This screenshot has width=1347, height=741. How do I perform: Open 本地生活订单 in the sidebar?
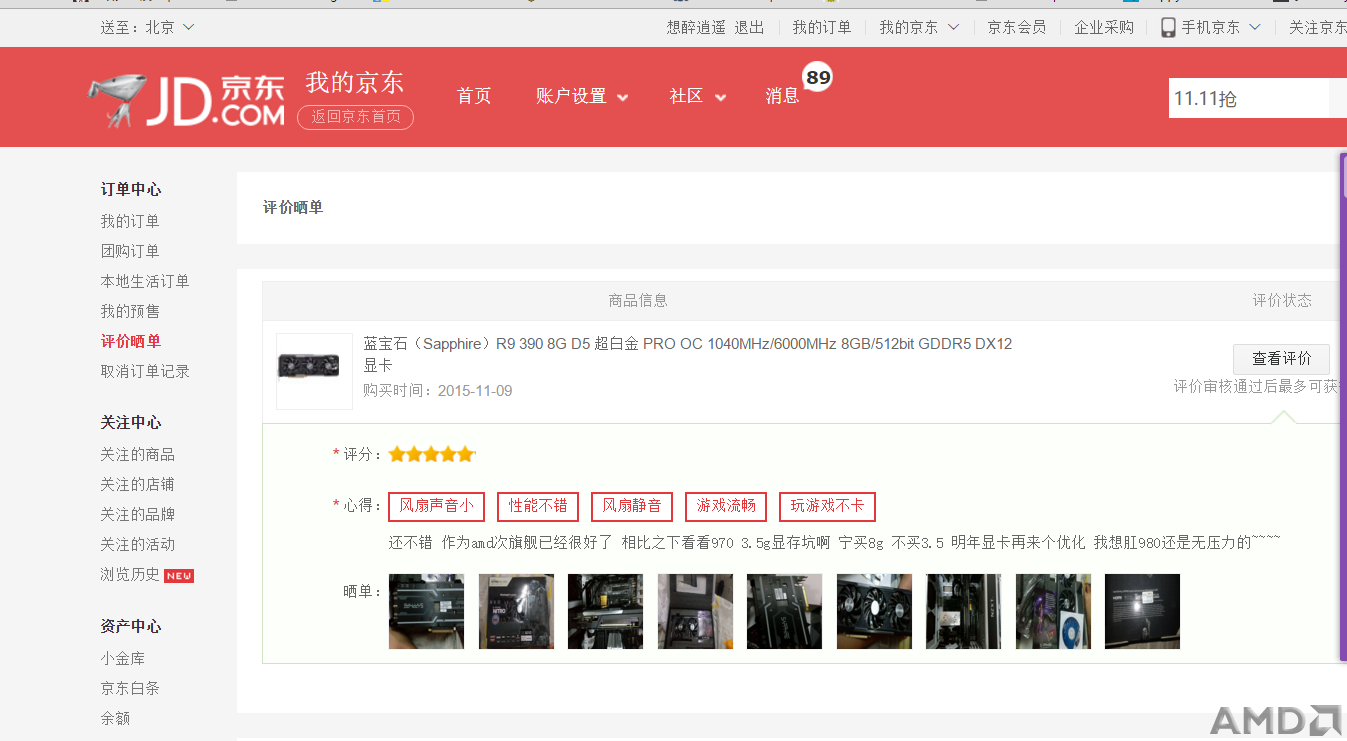click(x=145, y=281)
